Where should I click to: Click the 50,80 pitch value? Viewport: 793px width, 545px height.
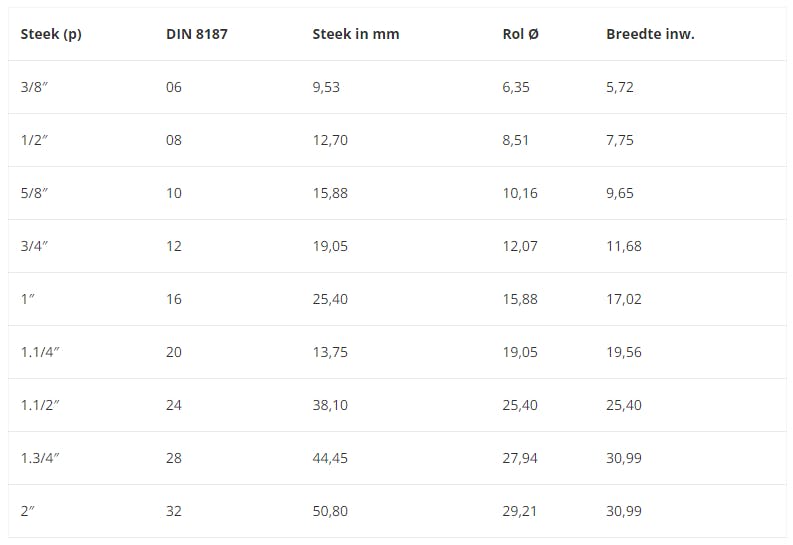(x=330, y=511)
